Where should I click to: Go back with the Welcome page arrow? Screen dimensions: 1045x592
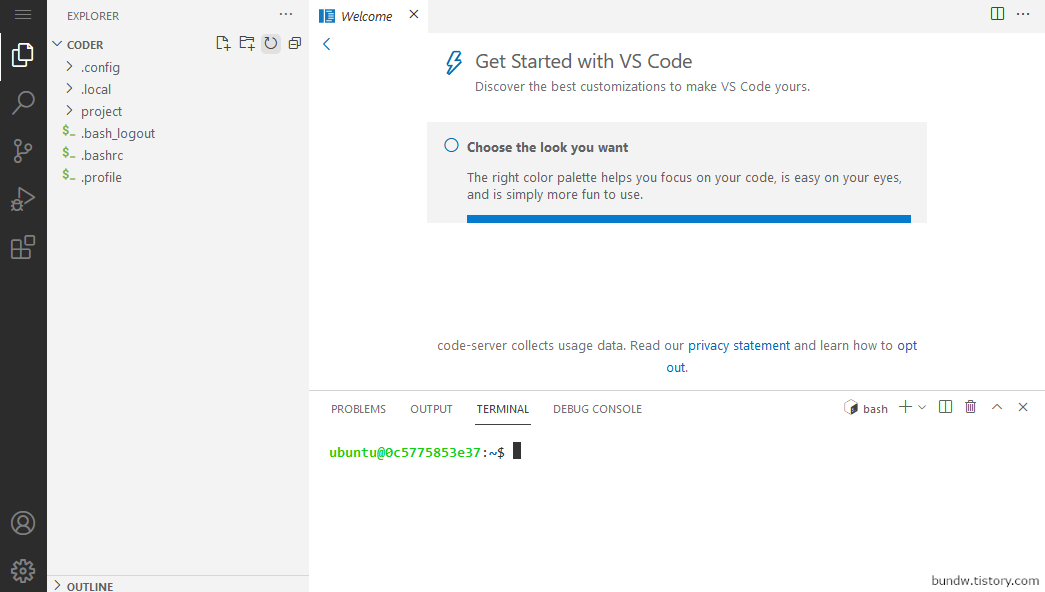pos(327,44)
